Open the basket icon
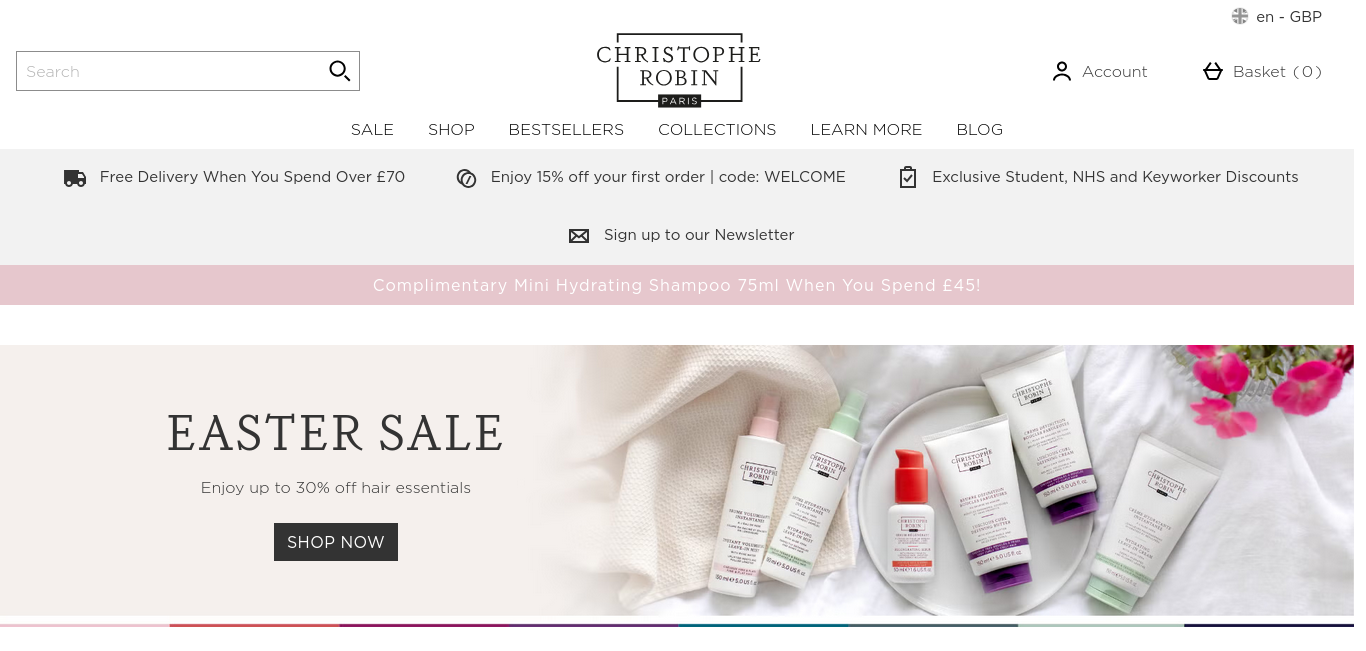Image resolution: width=1366 pixels, height=651 pixels. [x=1213, y=72]
